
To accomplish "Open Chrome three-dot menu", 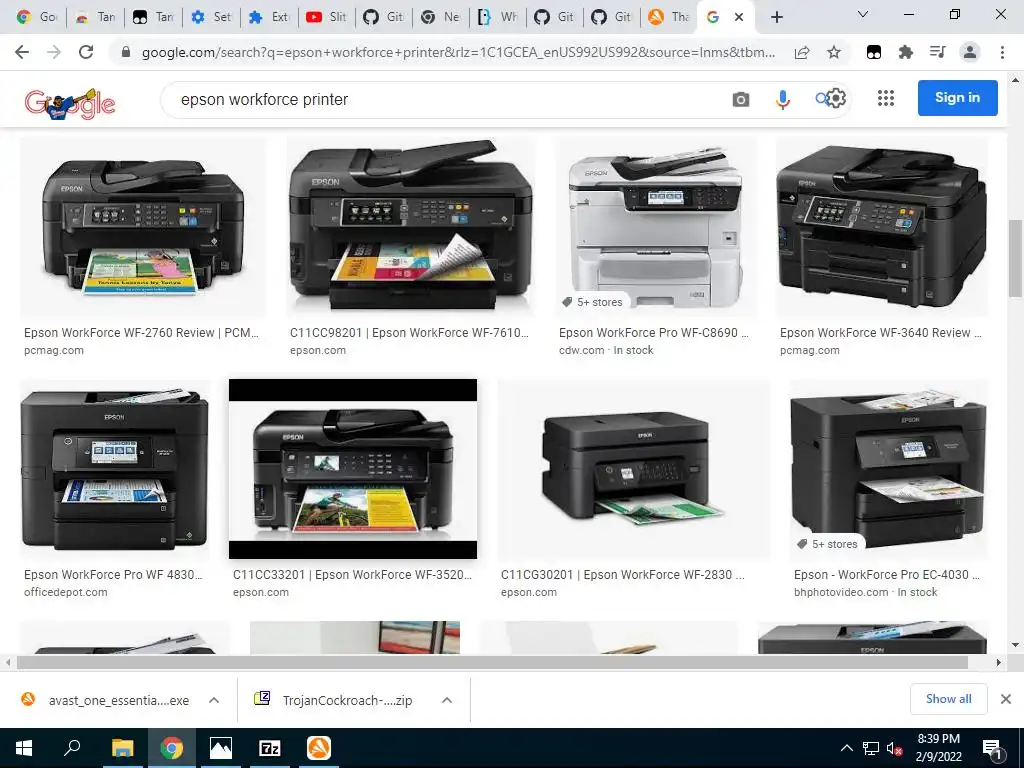I will click(1002, 52).
